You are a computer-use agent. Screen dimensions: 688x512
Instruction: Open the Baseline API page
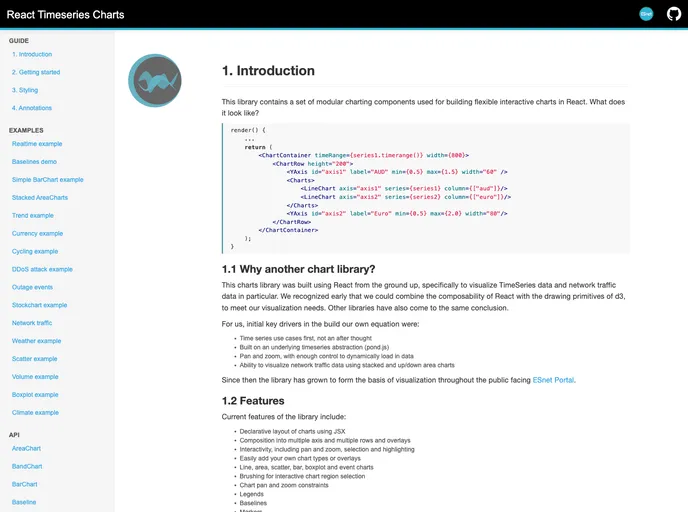(x=24, y=502)
